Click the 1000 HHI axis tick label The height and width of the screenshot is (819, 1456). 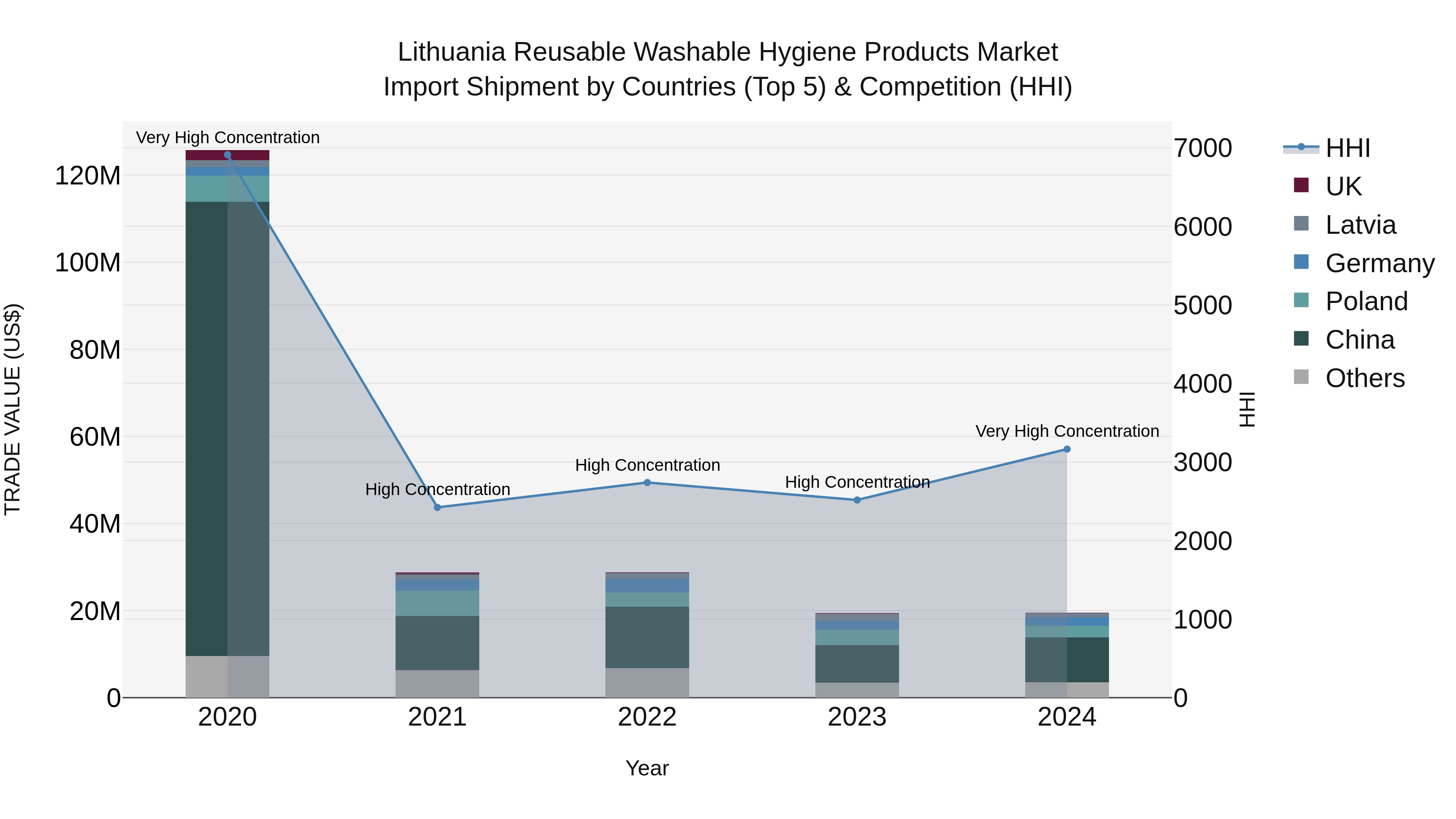click(1203, 620)
